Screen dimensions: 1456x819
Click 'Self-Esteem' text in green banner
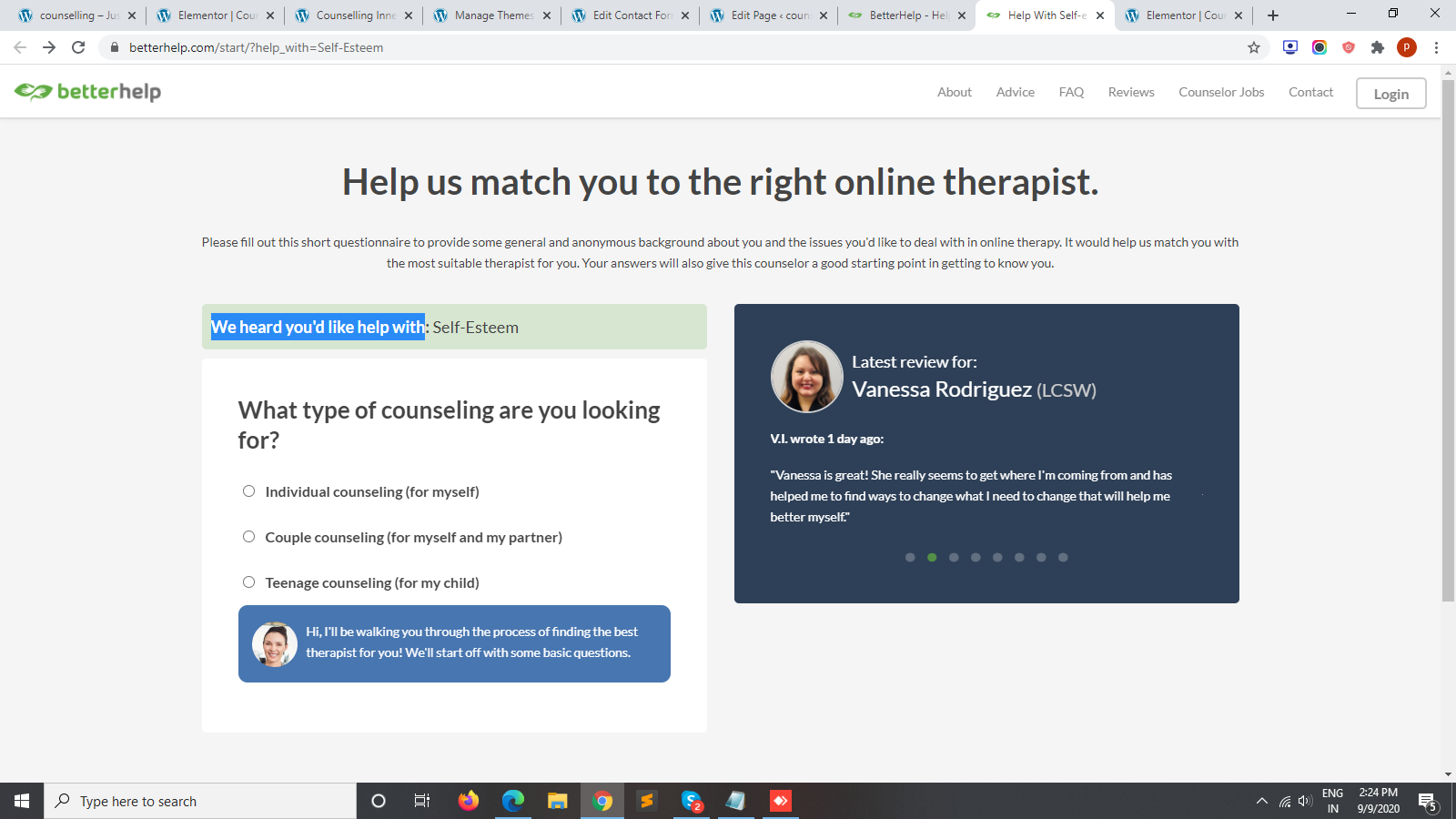(476, 327)
